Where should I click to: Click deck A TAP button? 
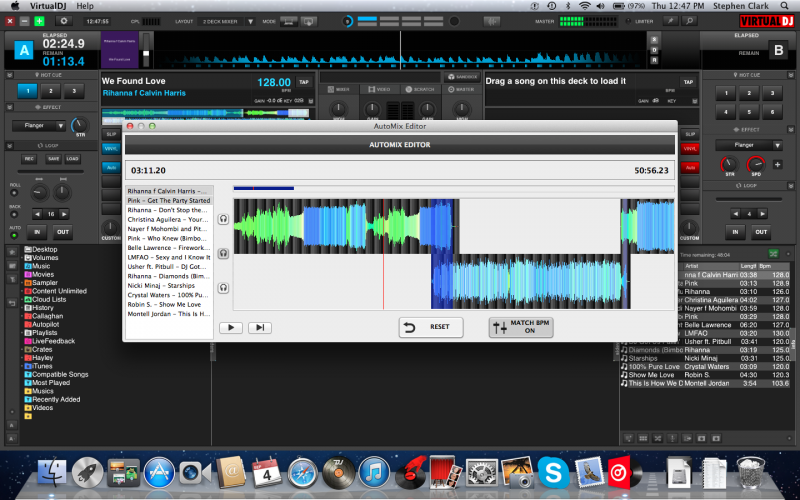tap(304, 82)
